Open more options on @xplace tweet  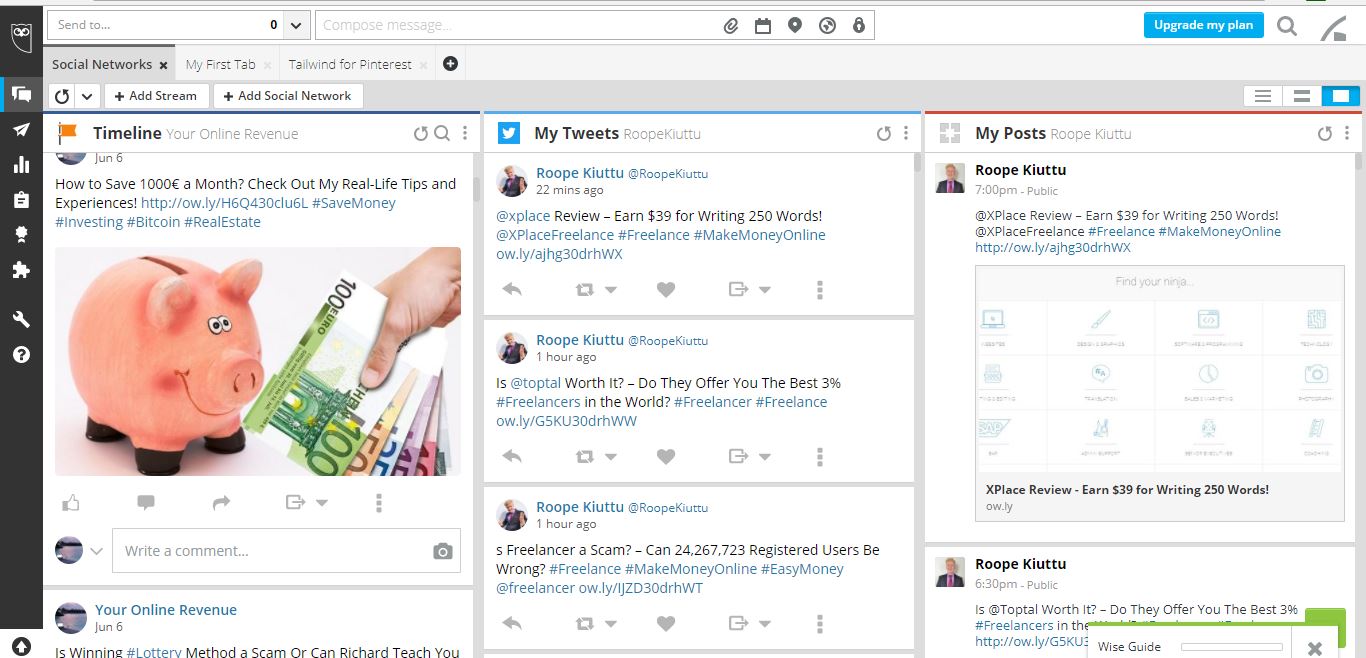820,289
